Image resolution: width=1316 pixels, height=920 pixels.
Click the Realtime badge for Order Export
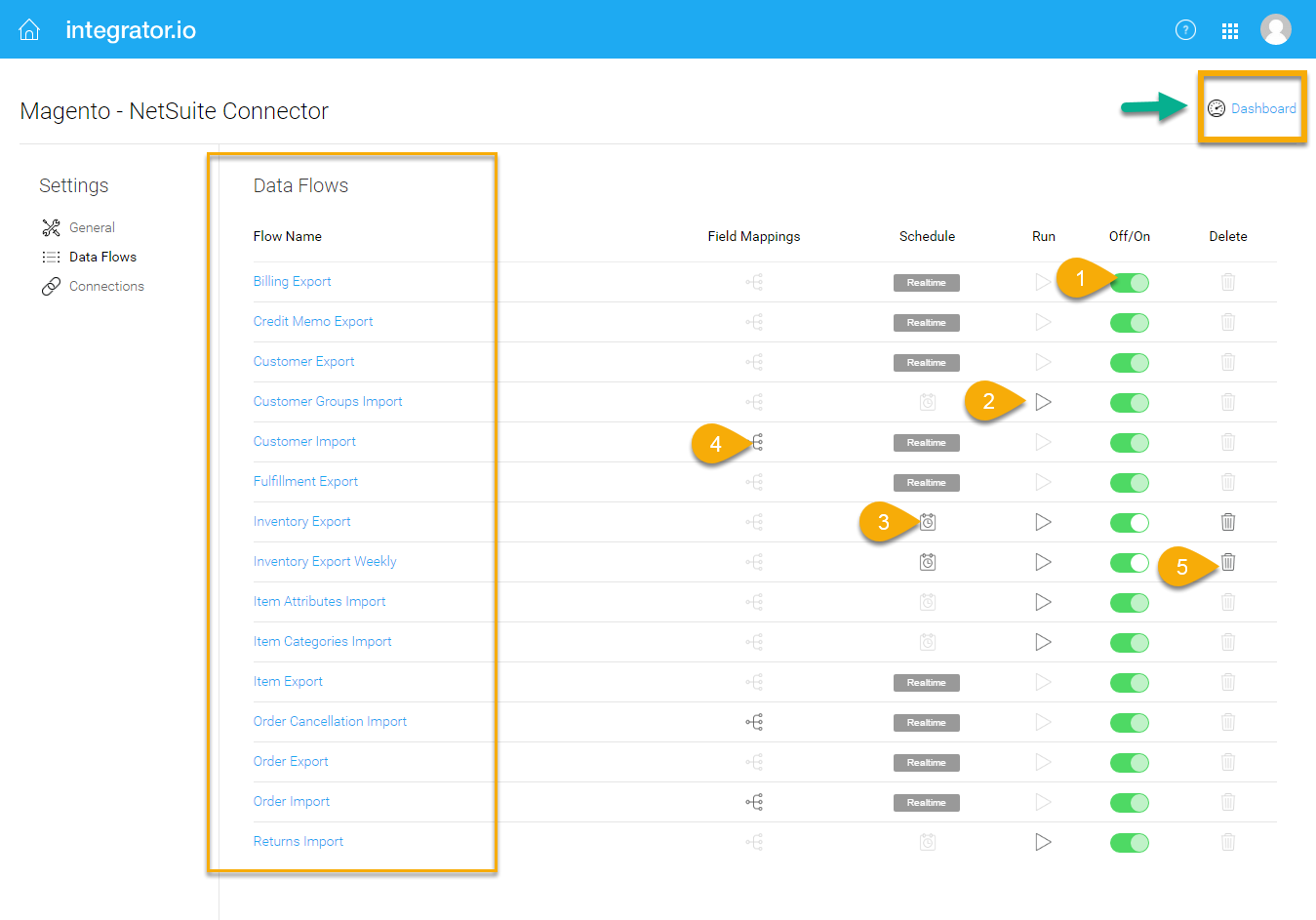click(927, 763)
